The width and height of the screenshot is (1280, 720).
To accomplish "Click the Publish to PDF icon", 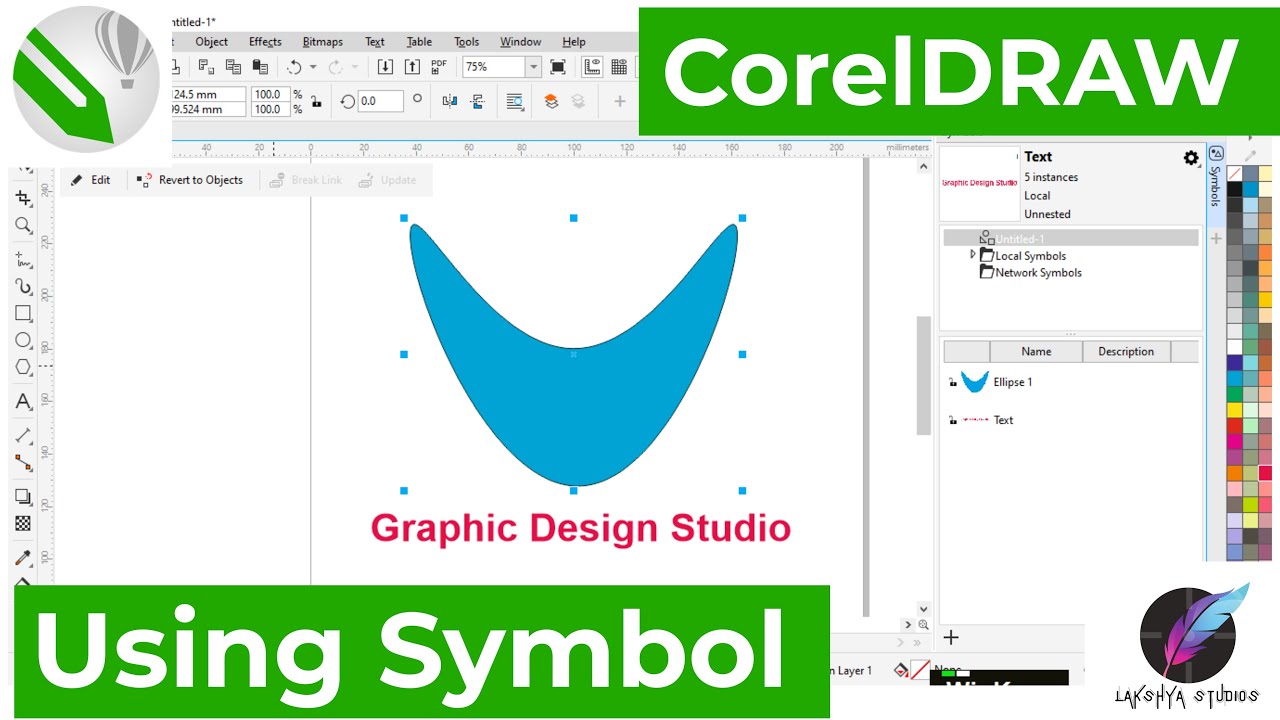I will tap(438, 67).
